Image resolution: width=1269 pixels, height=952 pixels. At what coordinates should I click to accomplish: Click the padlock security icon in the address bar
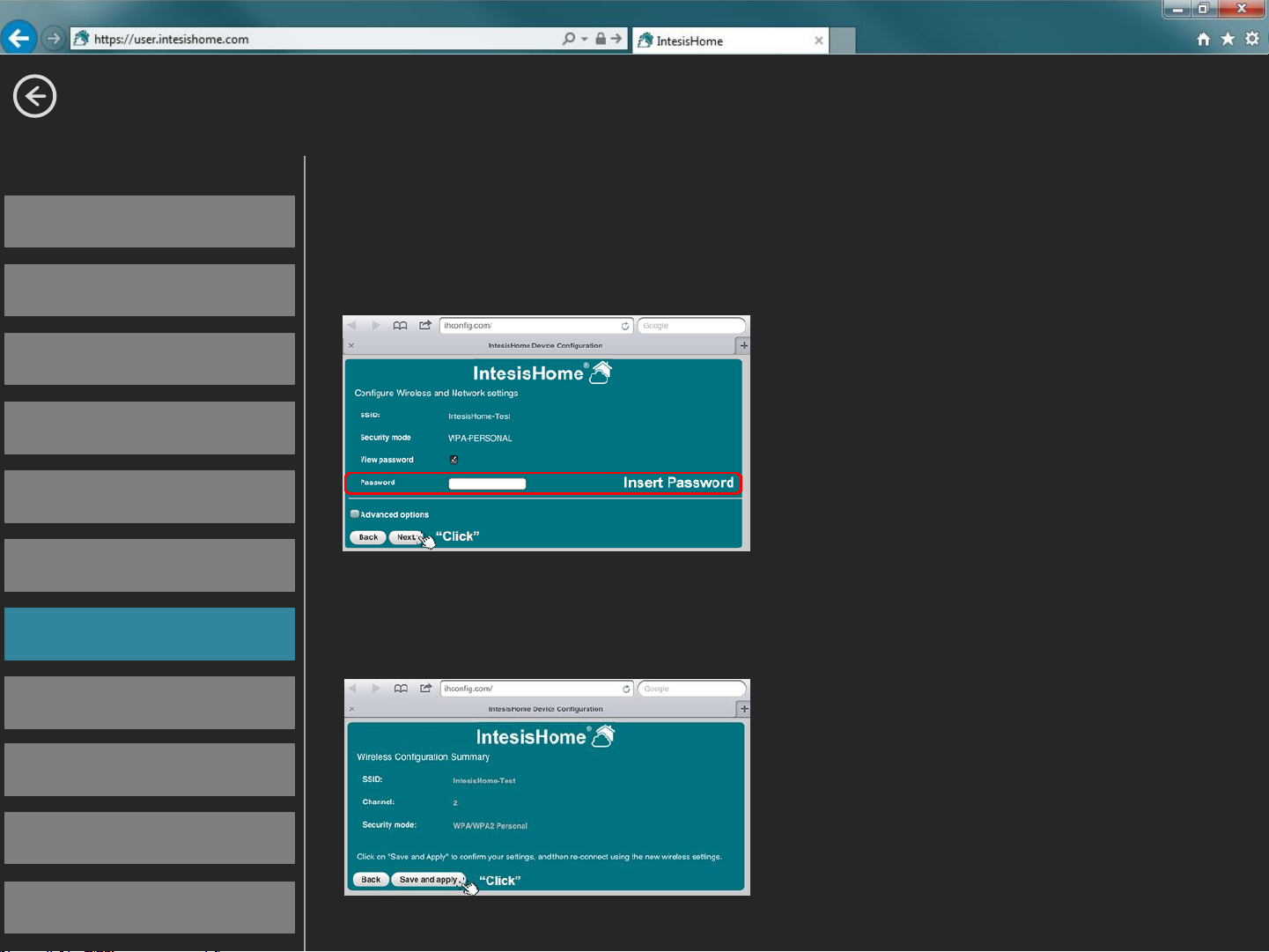[601, 39]
